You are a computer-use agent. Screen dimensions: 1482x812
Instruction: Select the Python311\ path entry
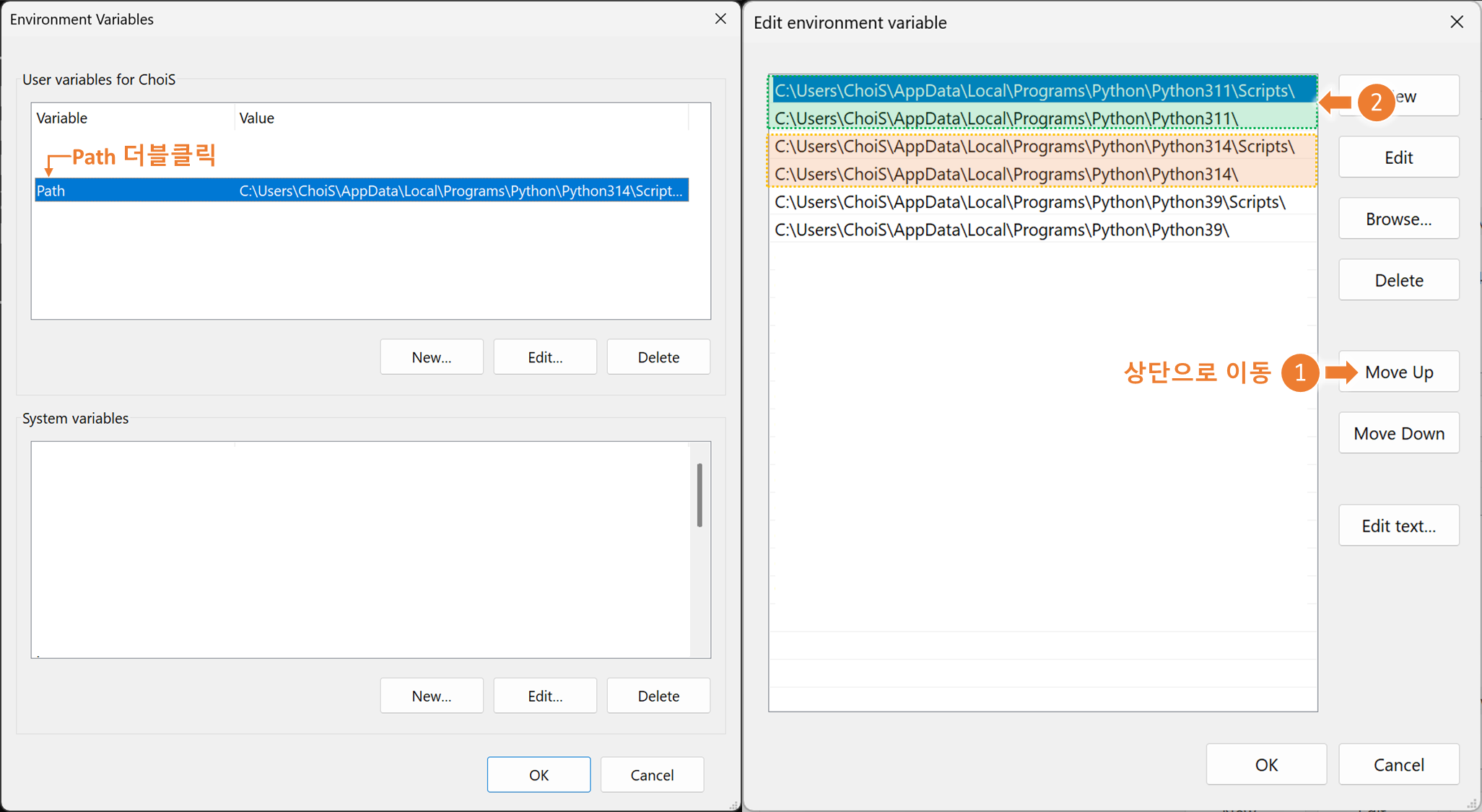click(x=1006, y=118)
